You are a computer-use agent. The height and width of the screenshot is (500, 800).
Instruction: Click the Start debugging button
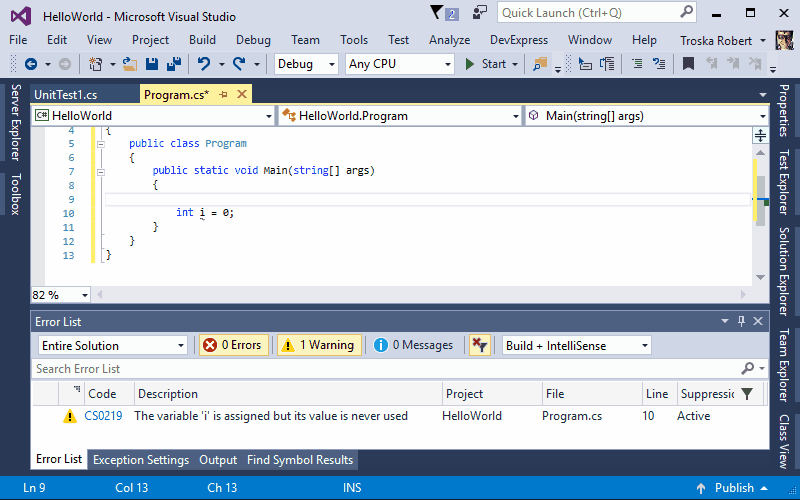[x=486, y=64]
